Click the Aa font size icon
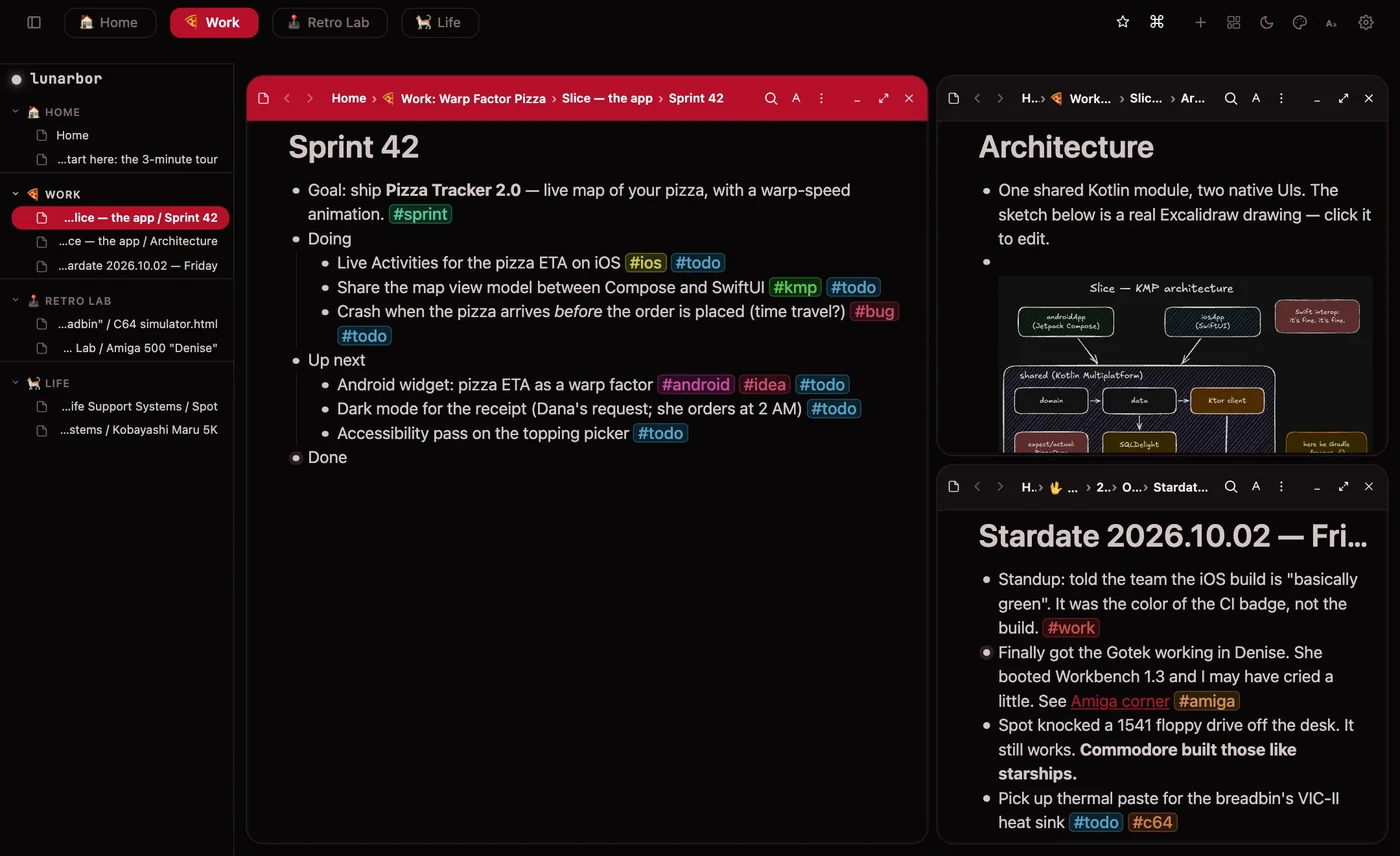 1331,22
